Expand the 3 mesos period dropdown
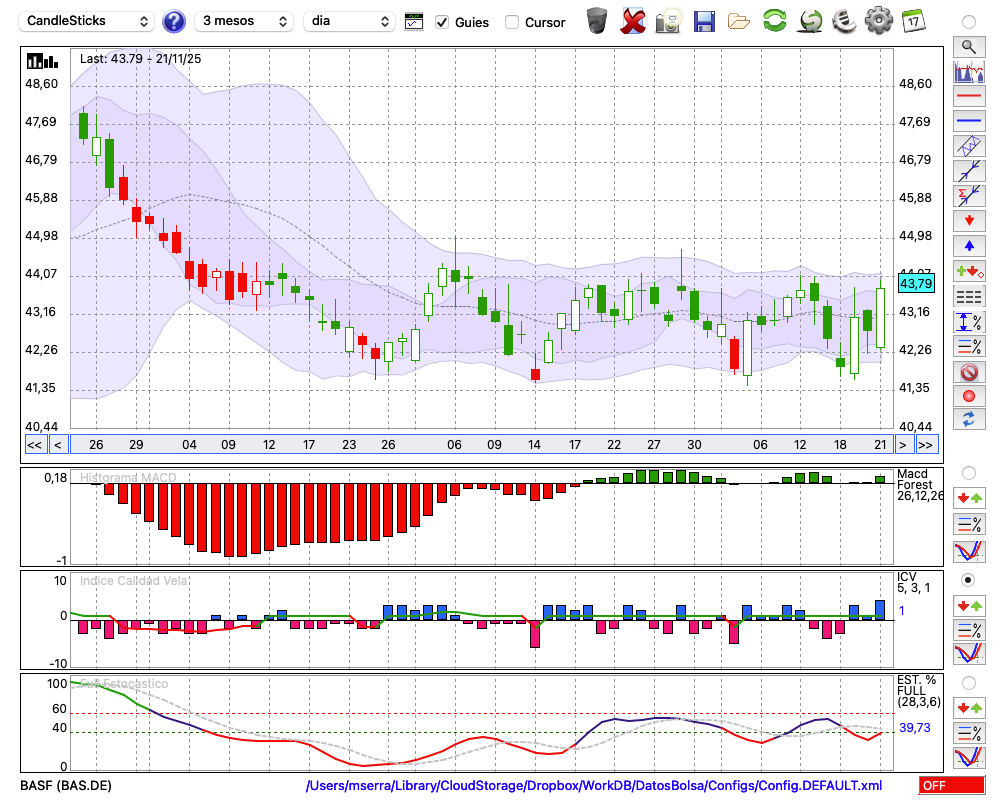1000x800 pixels. click(244, 21)
